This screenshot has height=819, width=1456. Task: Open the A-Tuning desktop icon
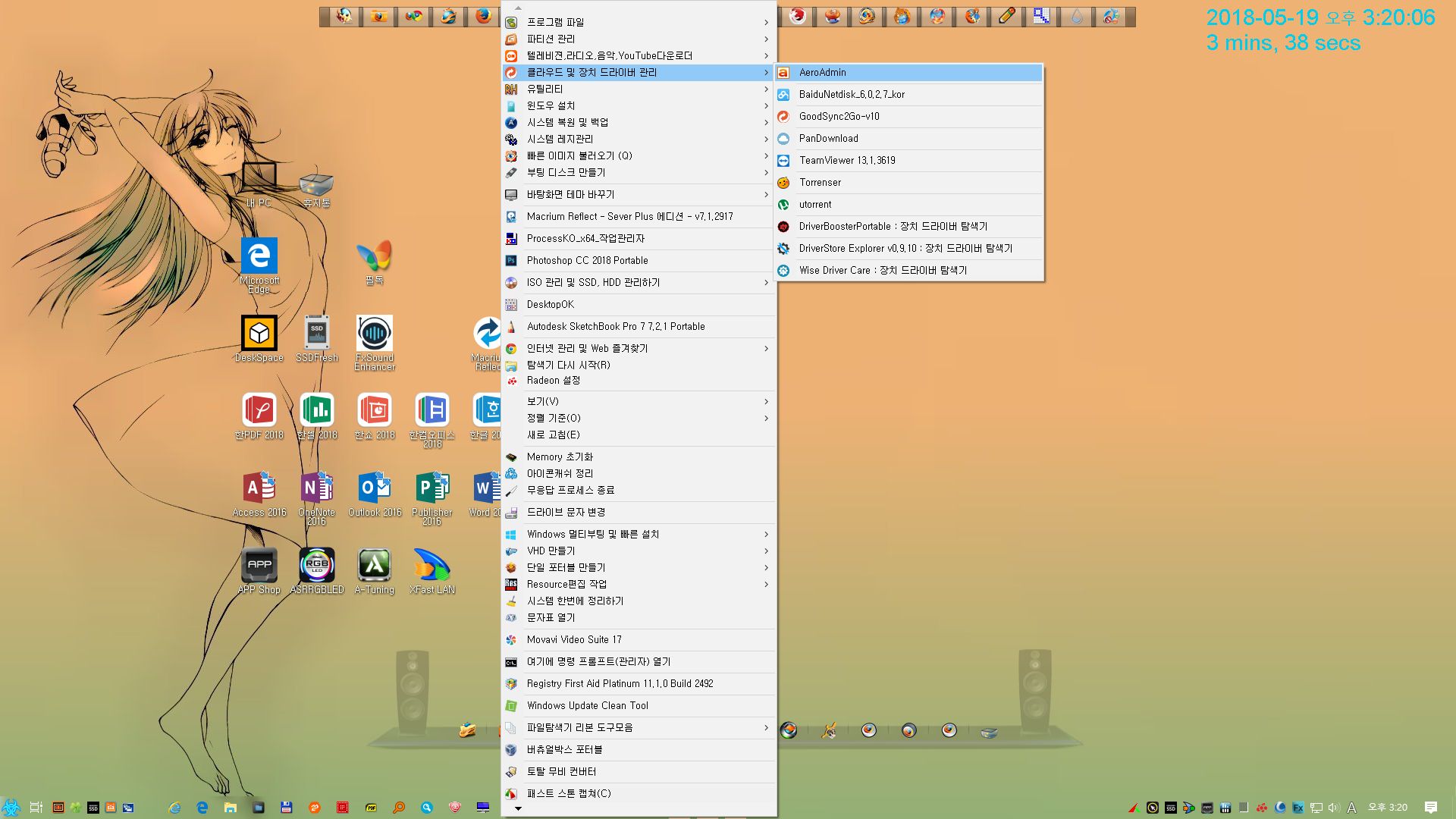pos(375,571)
